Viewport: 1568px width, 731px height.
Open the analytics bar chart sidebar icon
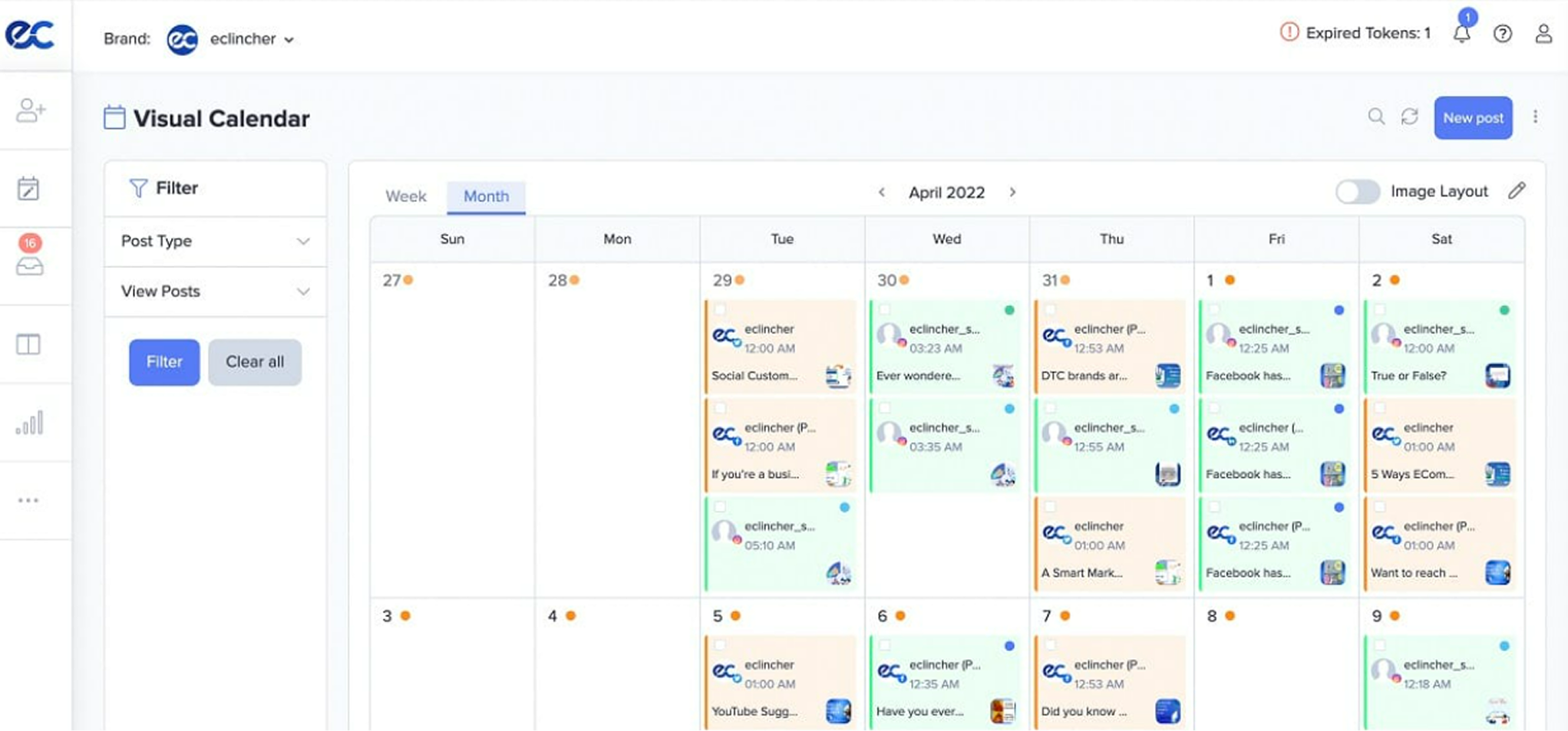29,423
